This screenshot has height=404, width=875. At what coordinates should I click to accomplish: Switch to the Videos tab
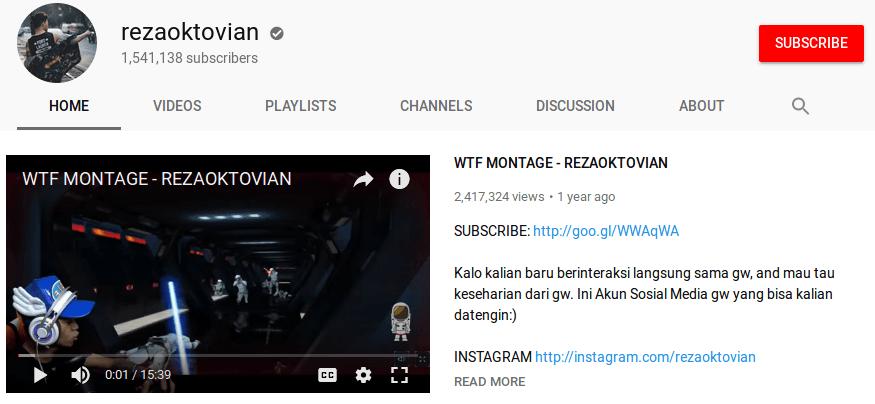pyautogui.click(x=177, y=106)
